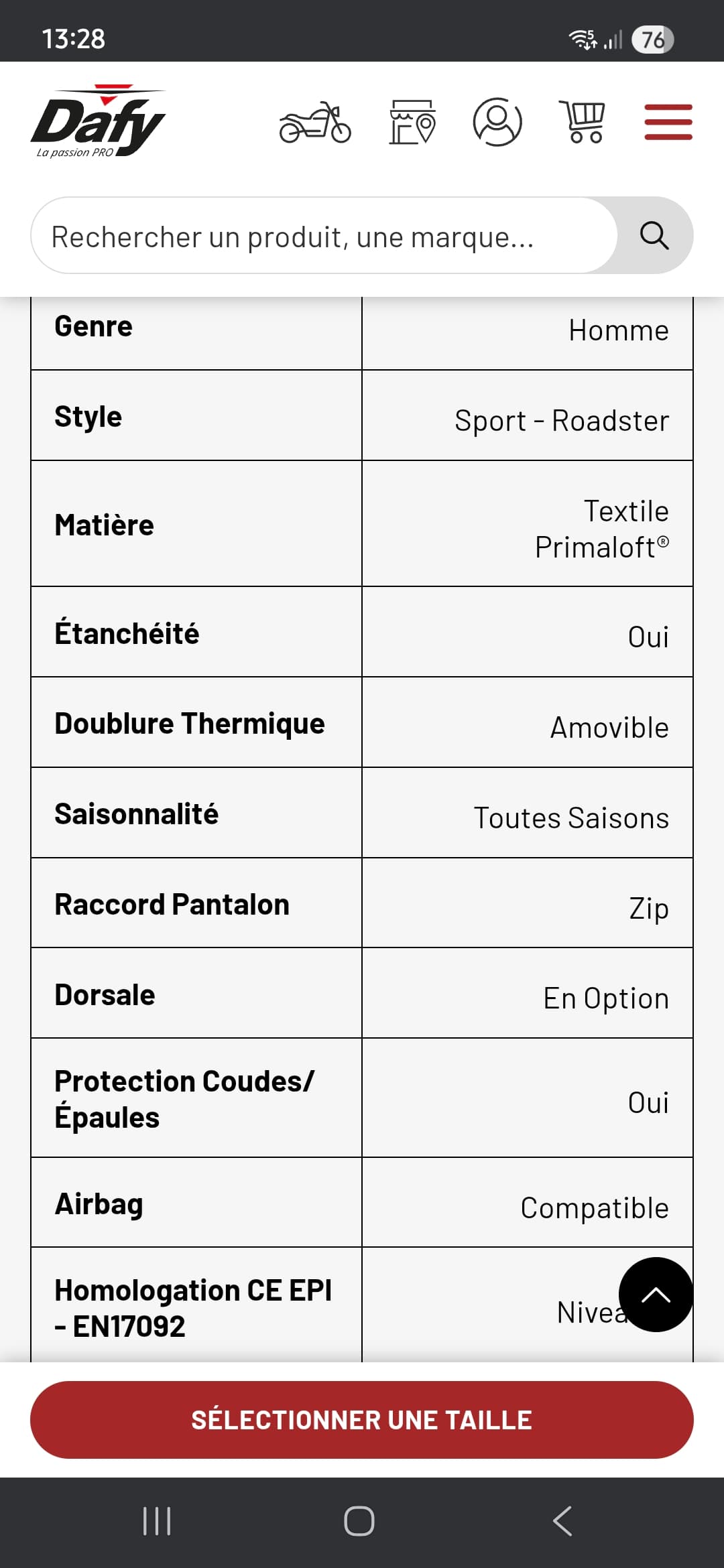This screenshot has height=1568, width=724.
Task: Open the red hamburger menu
Action: pyautogui.click(x=668, y=122)
